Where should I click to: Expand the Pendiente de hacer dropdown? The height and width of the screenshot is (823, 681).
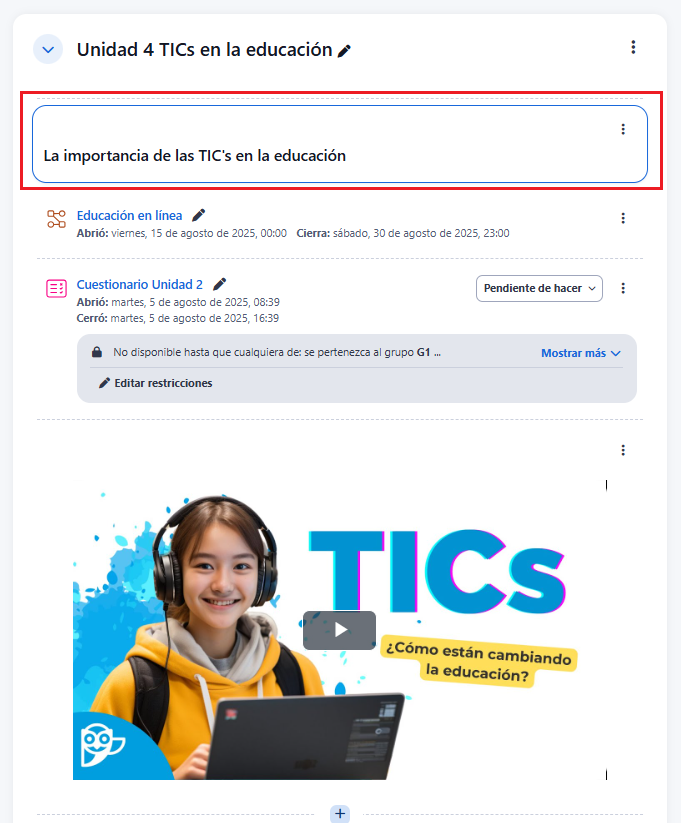click(539, 288)
